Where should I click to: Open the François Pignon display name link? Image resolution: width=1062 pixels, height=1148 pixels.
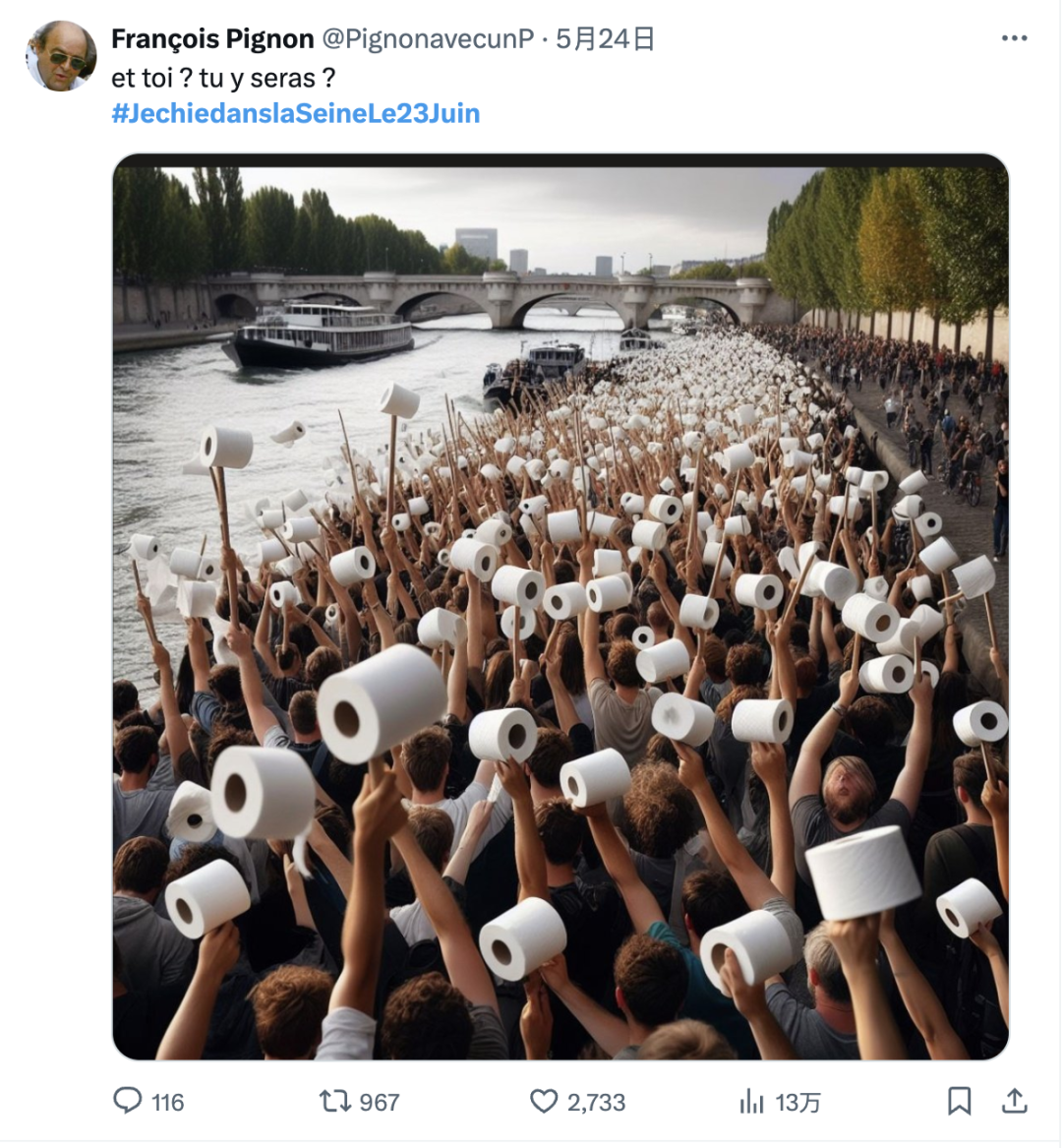coord(212,38)
